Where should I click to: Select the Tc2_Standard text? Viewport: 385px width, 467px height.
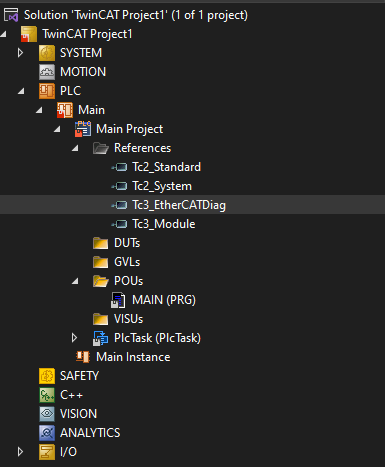click(167, 167)
